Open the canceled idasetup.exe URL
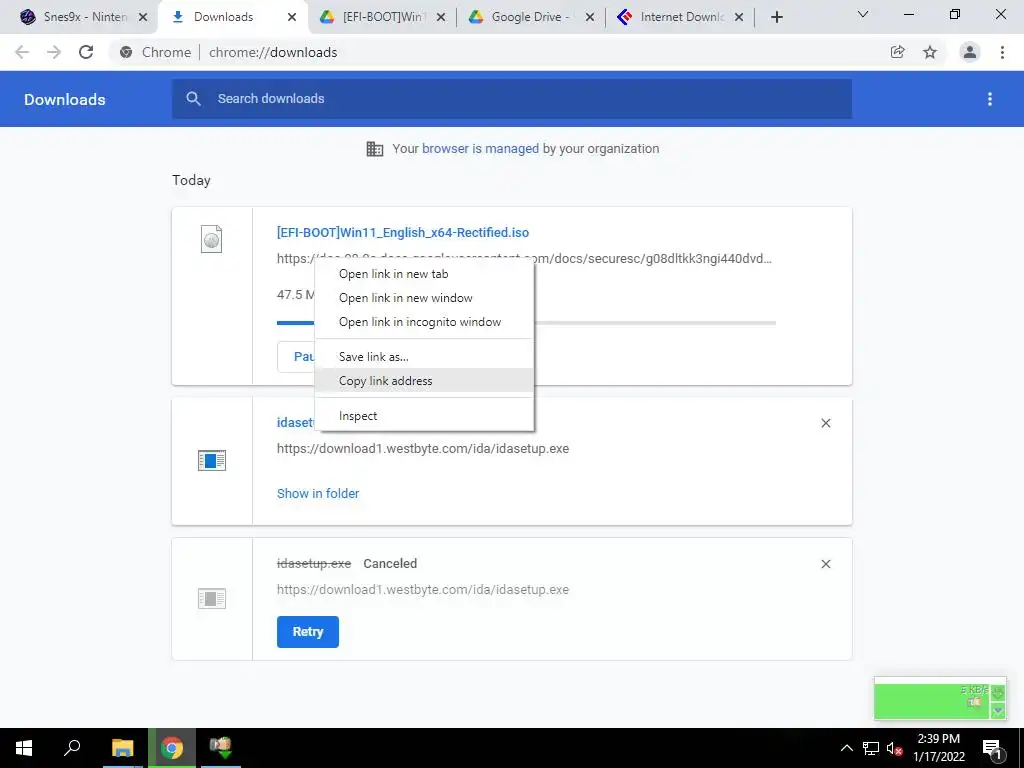This screenshot has height=768, width=1024. (423, 590)
